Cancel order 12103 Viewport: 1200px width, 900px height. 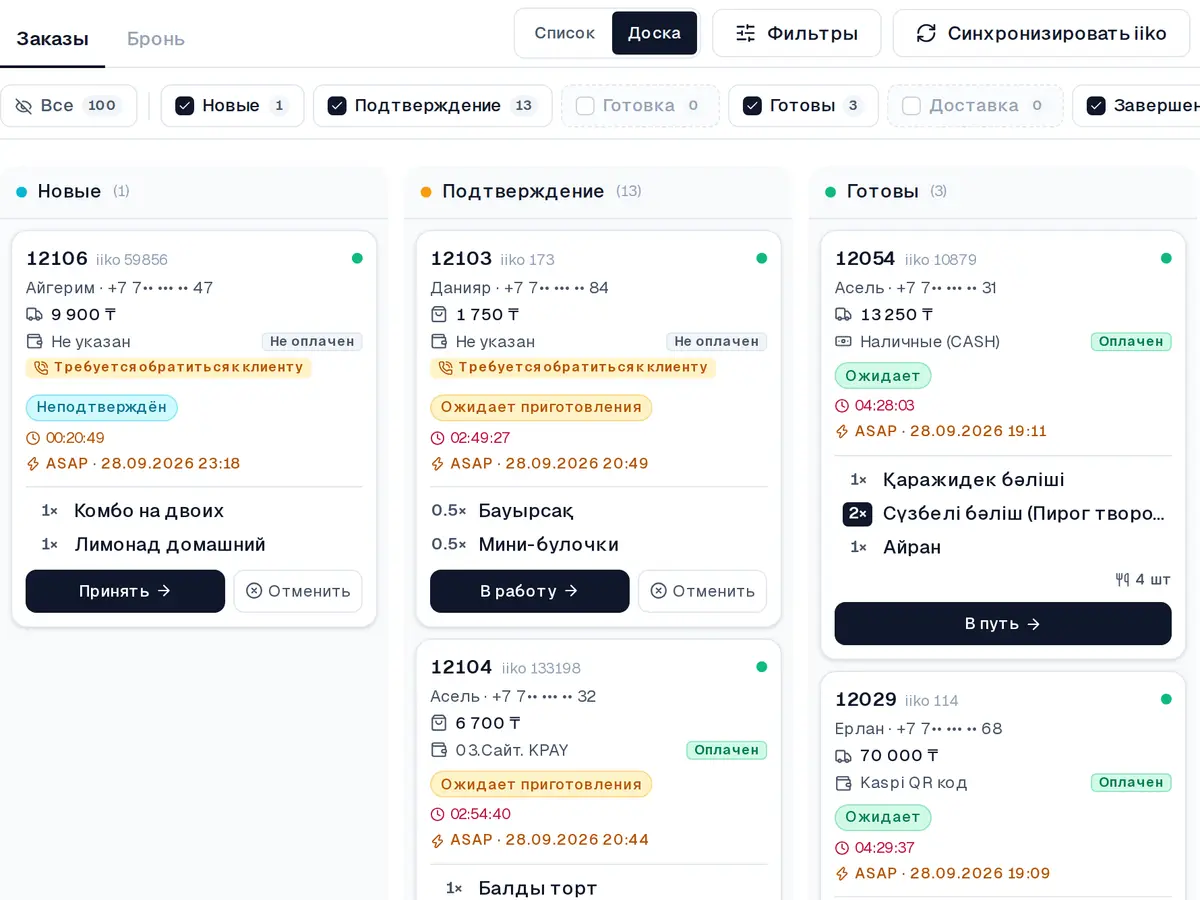(x=702, y=591)
